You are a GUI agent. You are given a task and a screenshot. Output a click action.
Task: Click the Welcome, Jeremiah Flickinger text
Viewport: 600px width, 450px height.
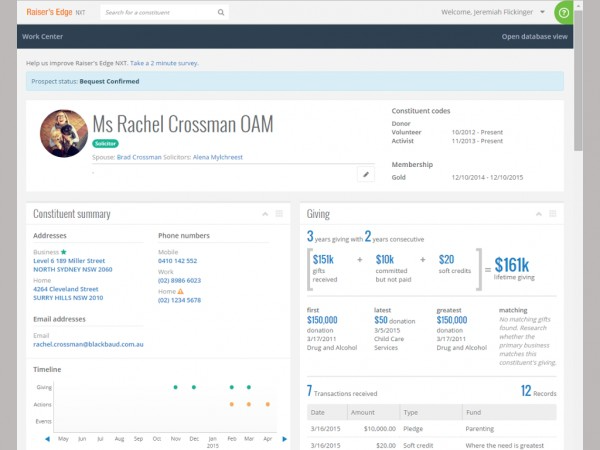[x=487, y=12]
